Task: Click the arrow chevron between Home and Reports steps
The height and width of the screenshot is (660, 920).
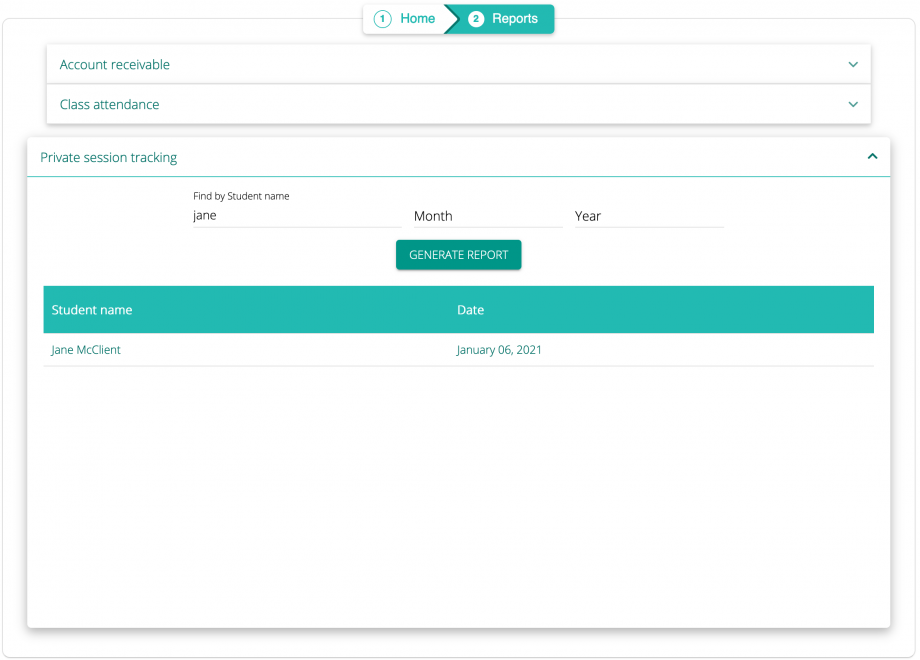Action: (x=451, y=18)
